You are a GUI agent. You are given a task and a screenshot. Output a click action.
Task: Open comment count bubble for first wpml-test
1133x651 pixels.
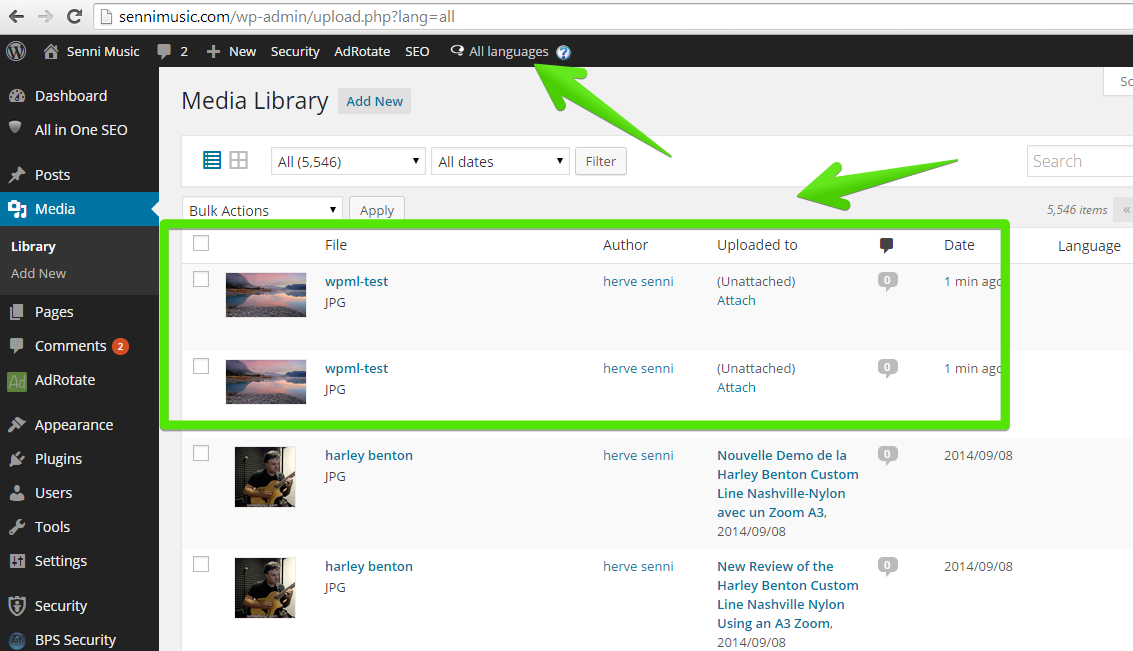point(887,281)
